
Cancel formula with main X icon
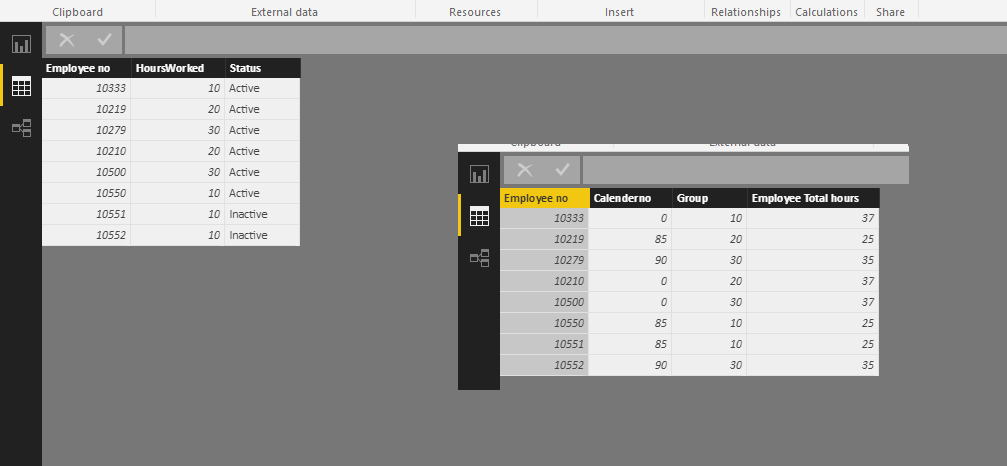pos(67,40)
